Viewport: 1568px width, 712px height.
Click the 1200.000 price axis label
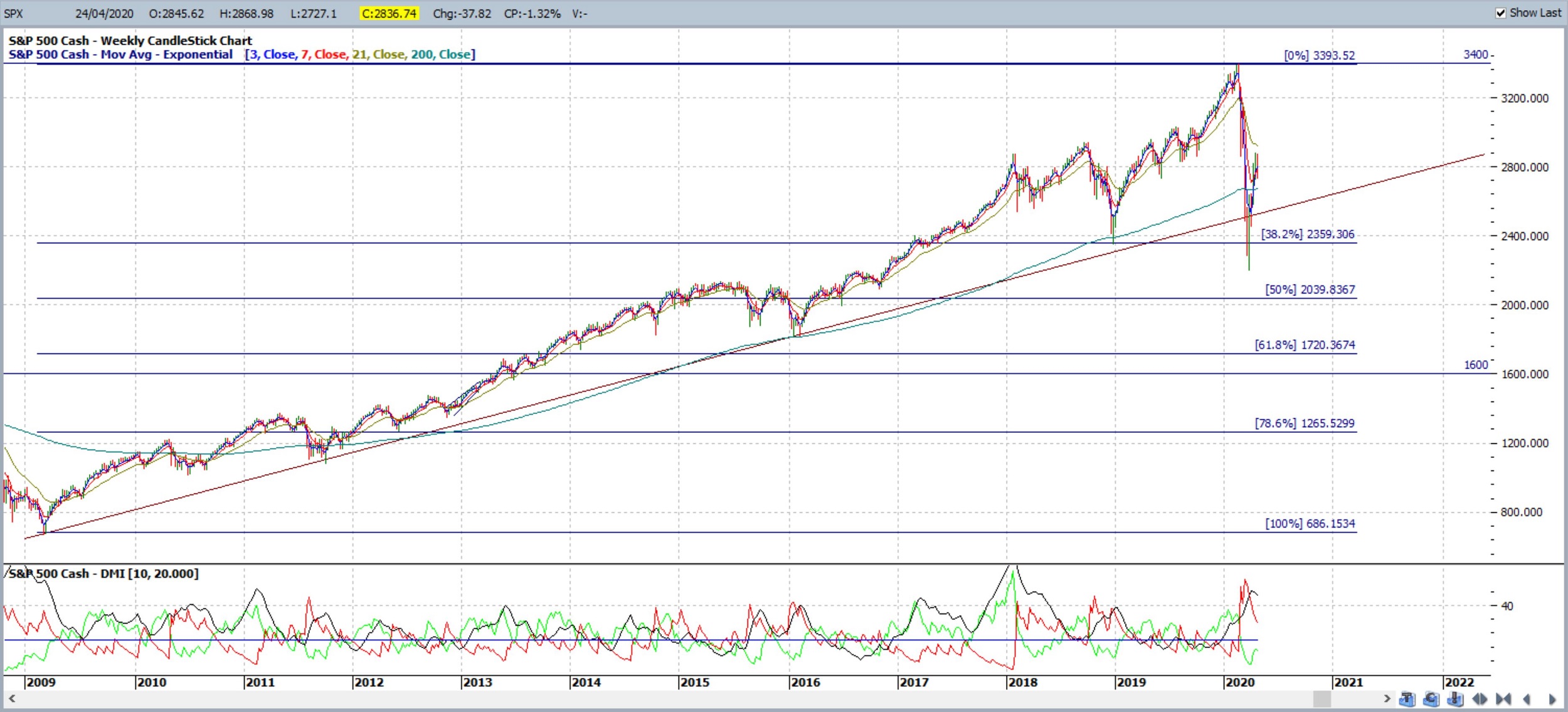(x=1525, y=444)
